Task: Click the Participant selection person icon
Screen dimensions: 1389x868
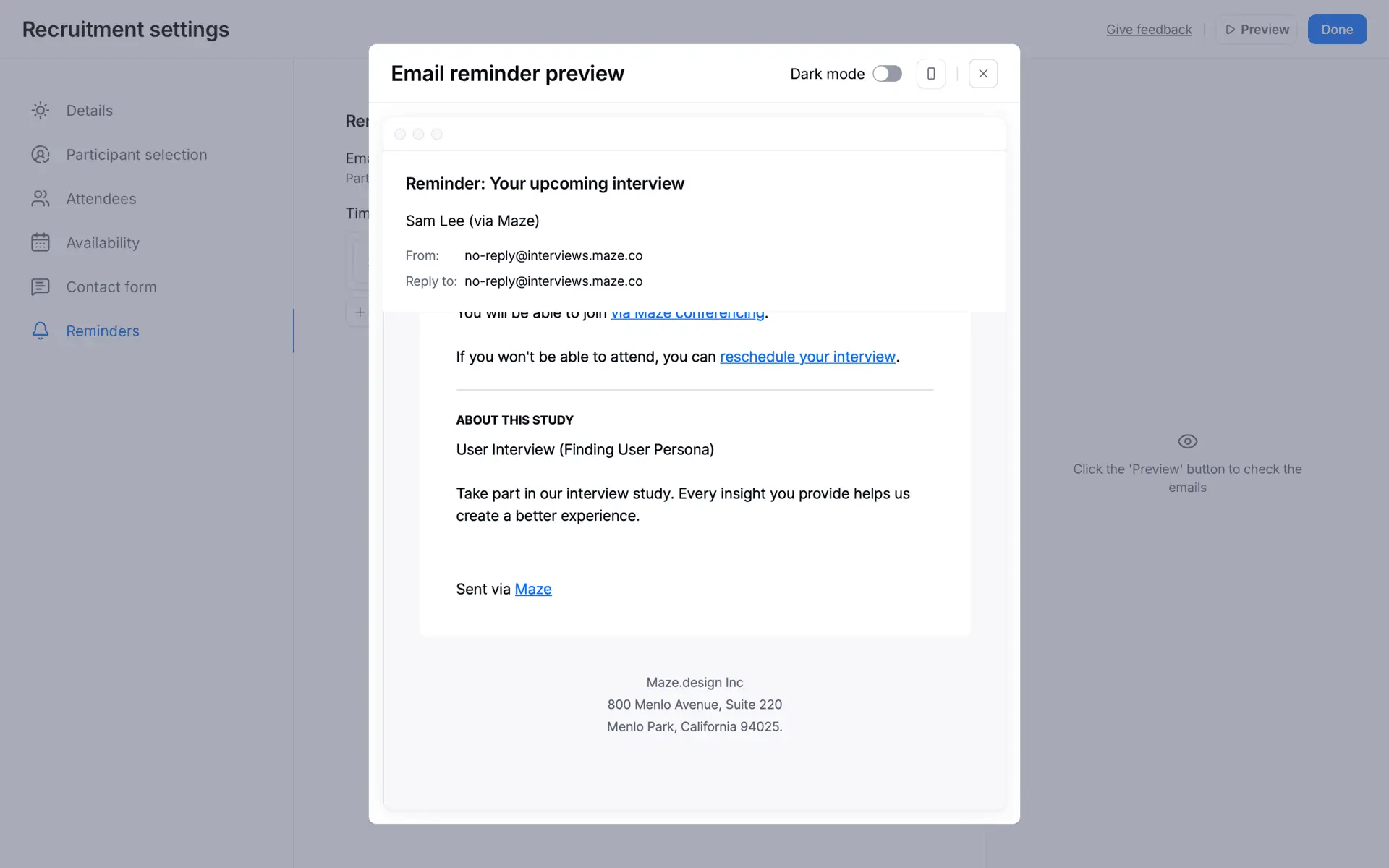Action: (x=41, y=155)
